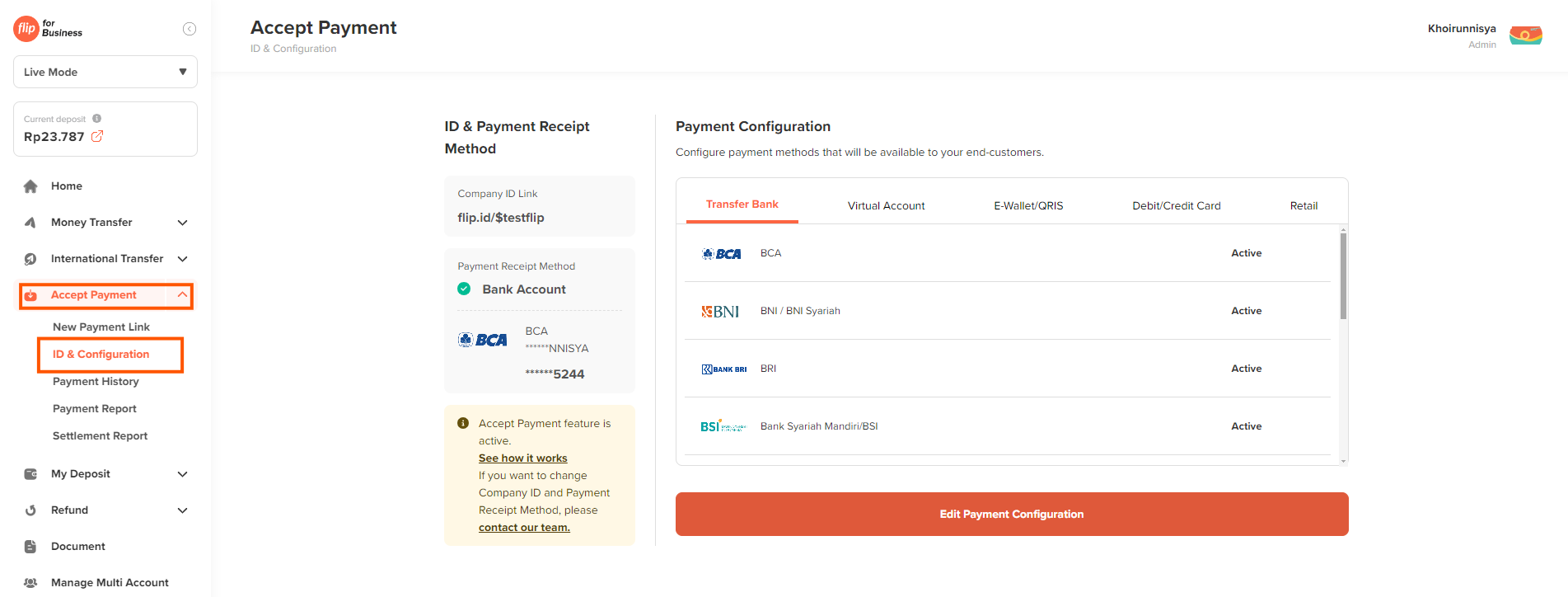This screenshot has width=1568, height=597.
Task: Select the My Deposit icon
Action: (x=30, y=473)
